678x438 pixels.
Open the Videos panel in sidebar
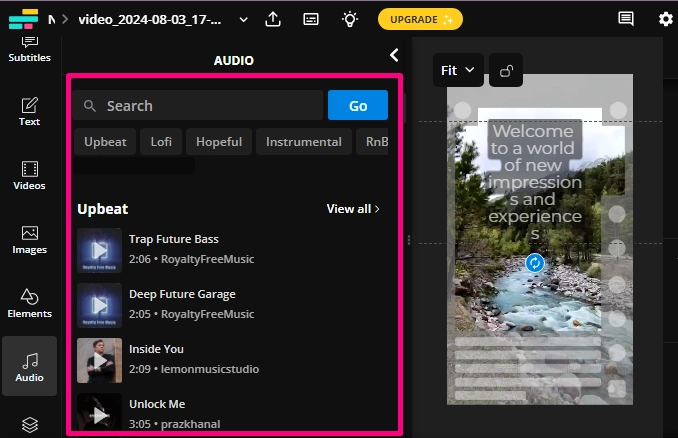(x=30, y=175)
